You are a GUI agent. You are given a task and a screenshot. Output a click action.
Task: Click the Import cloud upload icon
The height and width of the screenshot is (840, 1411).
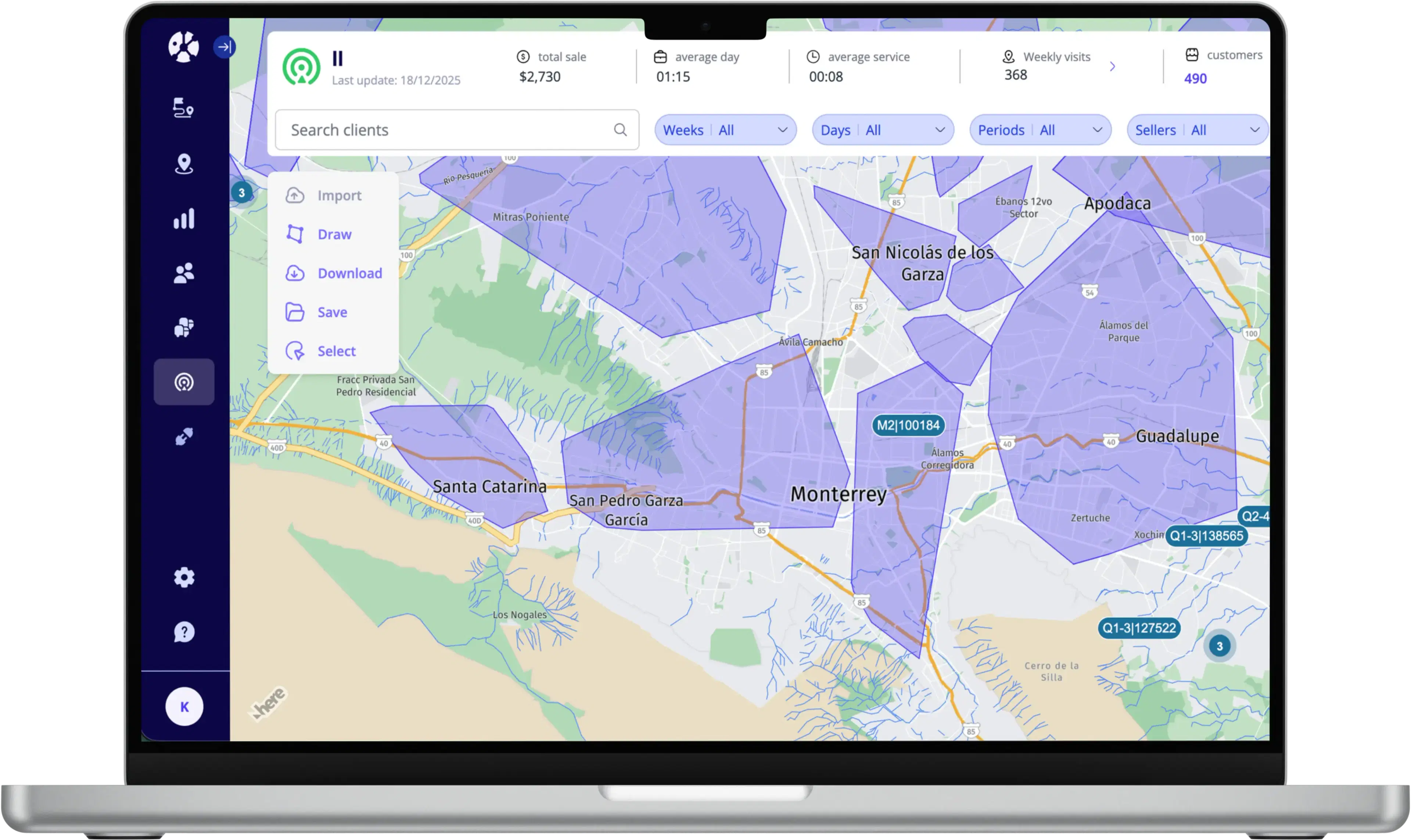coord(295,195)
